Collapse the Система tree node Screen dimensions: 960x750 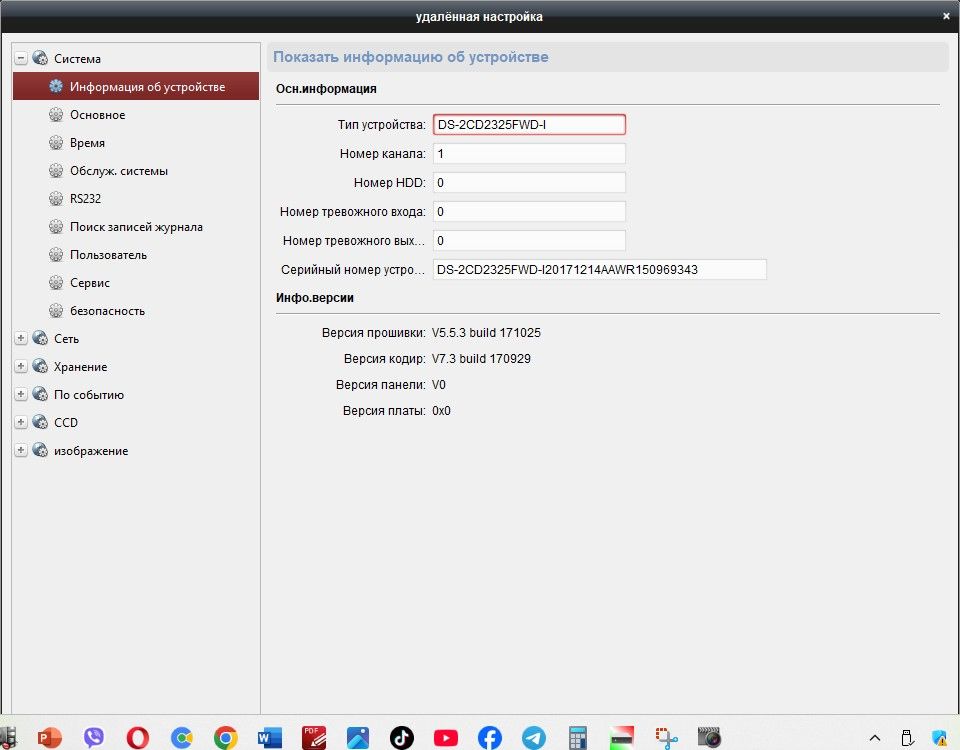[21, 58]
